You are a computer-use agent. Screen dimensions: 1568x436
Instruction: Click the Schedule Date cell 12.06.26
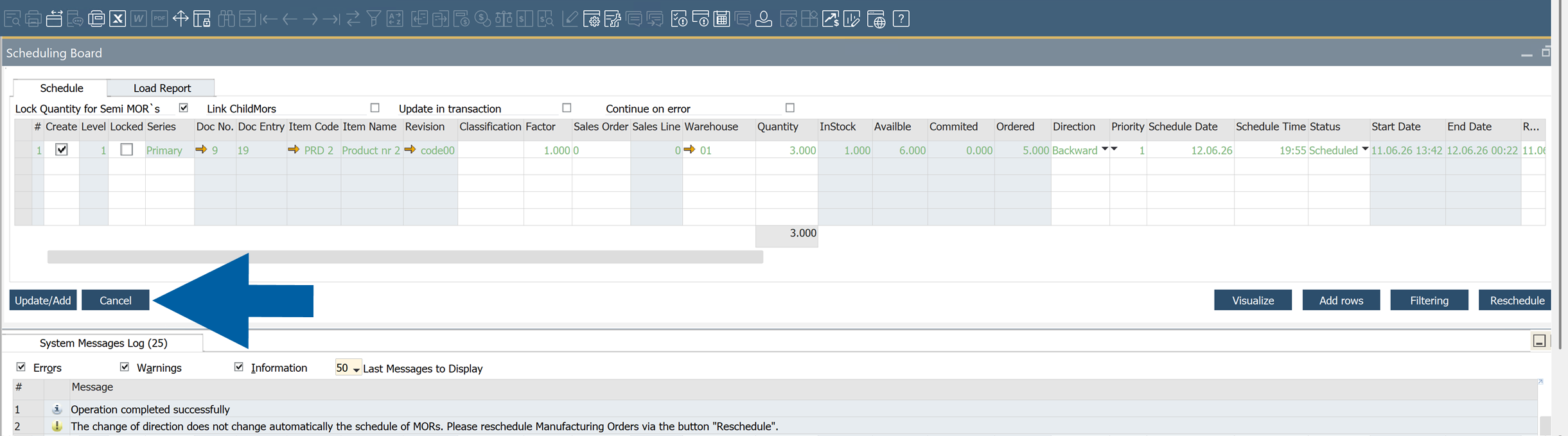point(1190,150)
